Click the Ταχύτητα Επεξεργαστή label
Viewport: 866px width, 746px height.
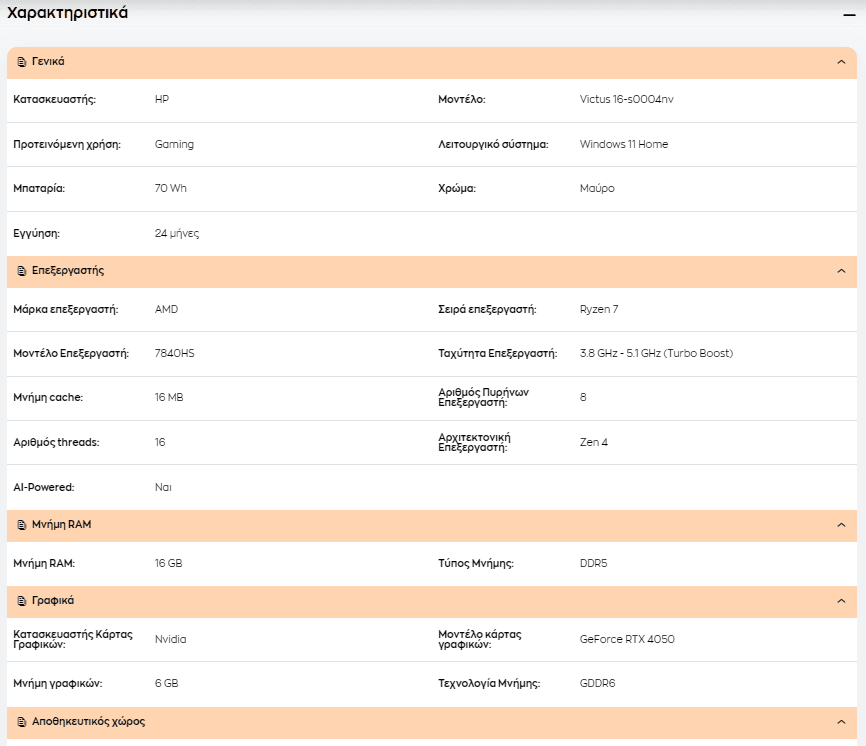(x=498, y=353)
